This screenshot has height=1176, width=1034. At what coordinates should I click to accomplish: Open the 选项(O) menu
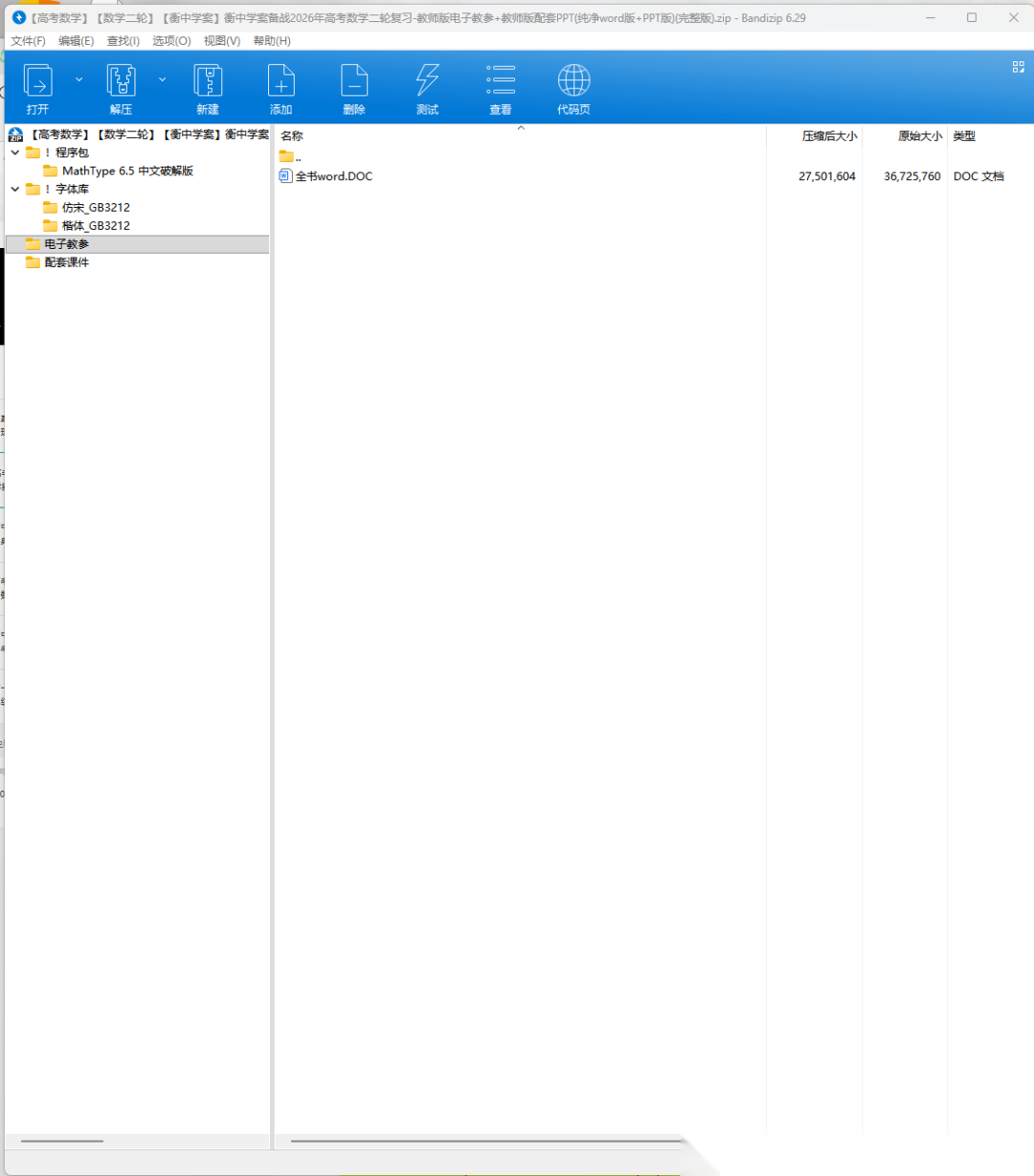[171, 41]
